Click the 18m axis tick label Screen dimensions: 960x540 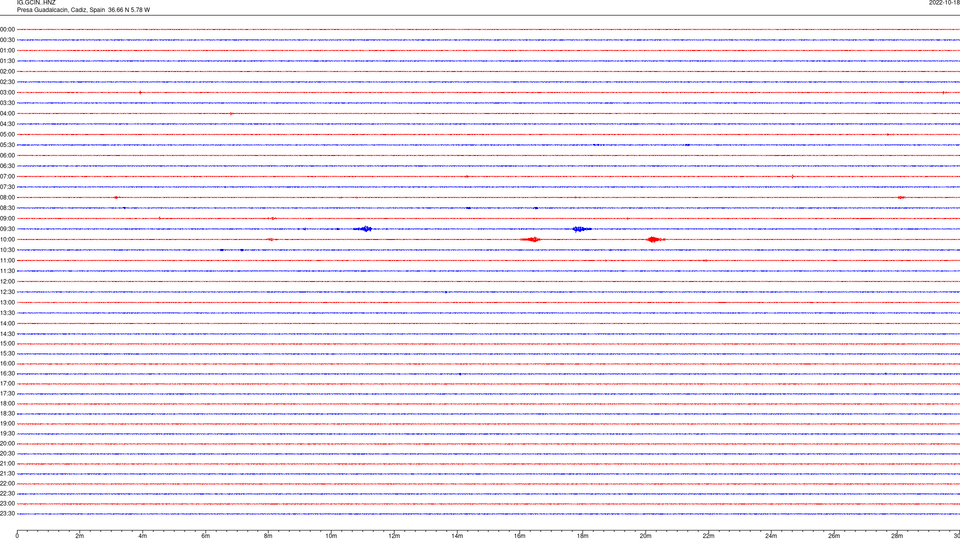583,536
